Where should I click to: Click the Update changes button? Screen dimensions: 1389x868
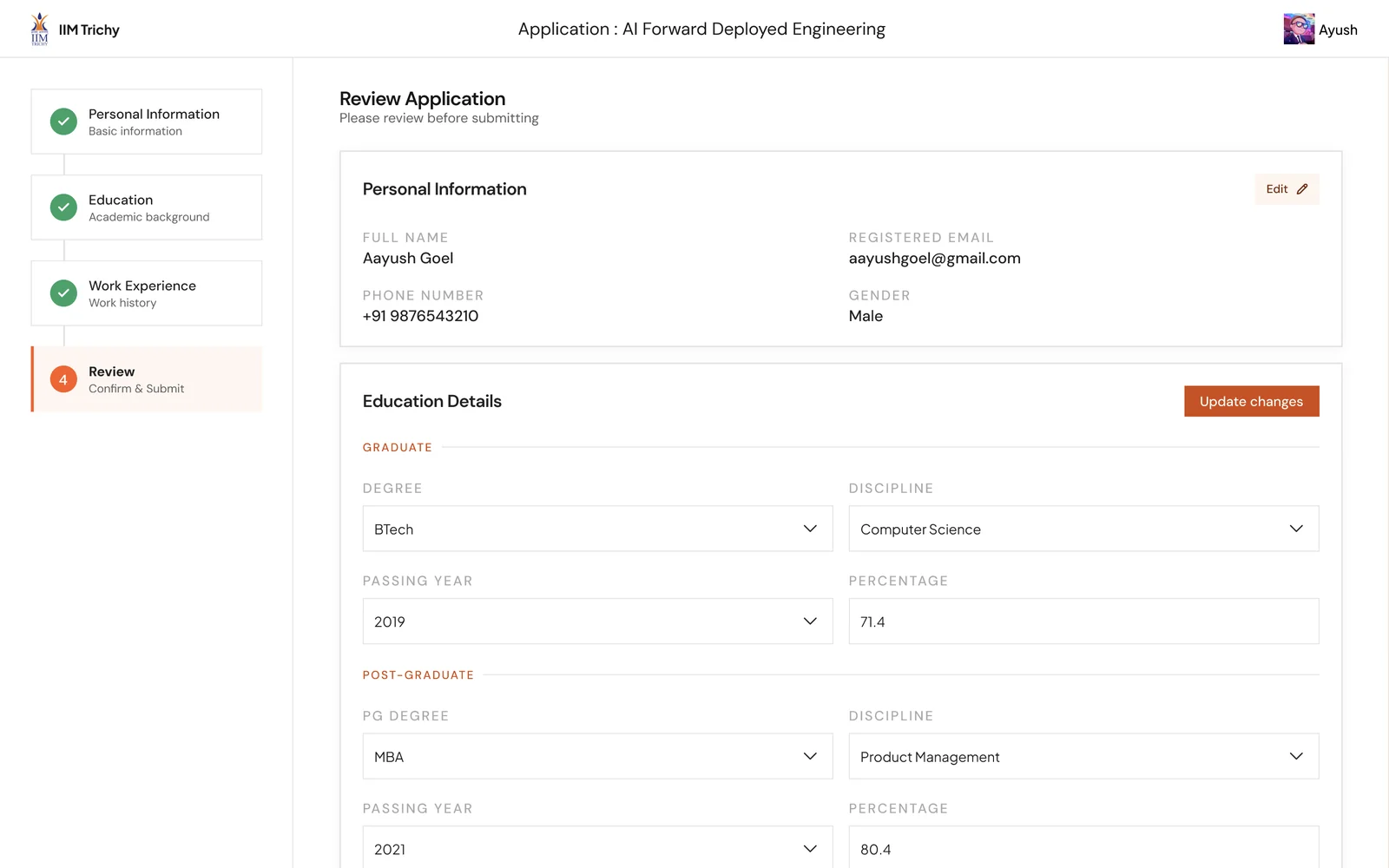coord(1251,401)
